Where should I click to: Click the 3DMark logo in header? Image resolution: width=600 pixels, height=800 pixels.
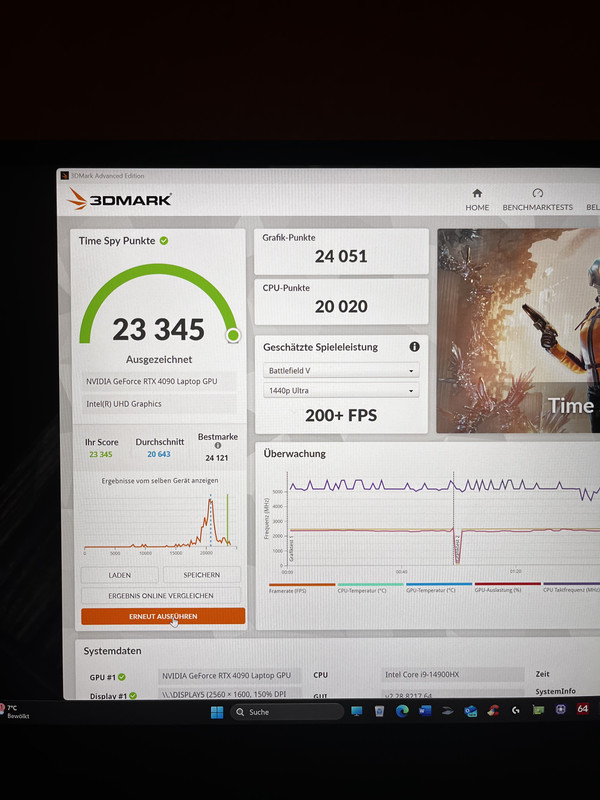tap(119, 199)
